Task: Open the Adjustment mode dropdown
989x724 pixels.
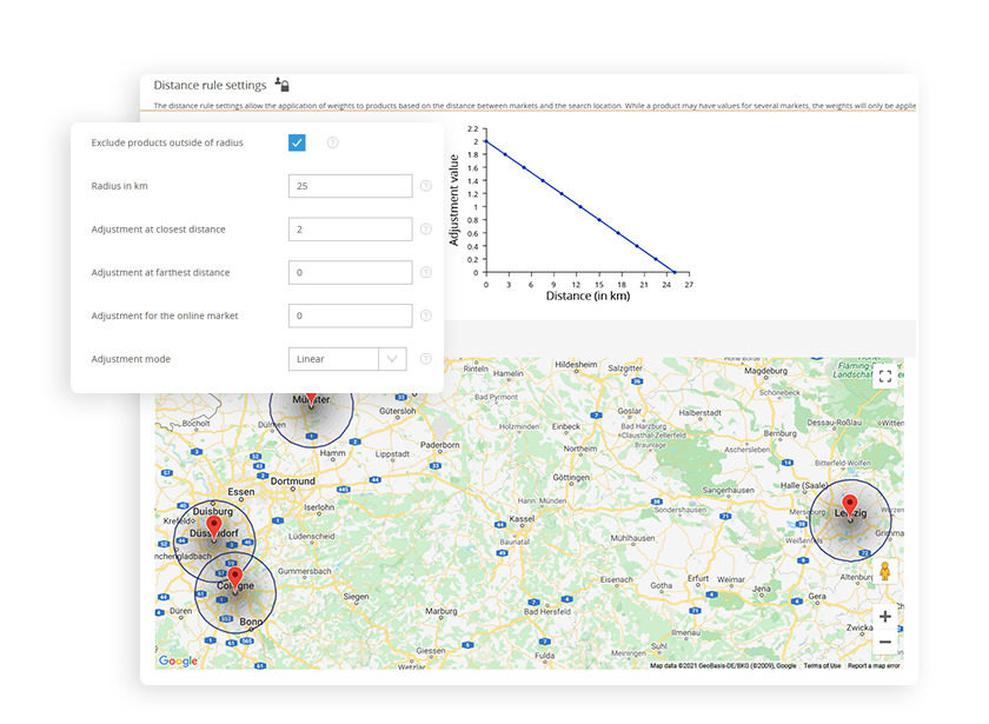Action: coord(347,359)
